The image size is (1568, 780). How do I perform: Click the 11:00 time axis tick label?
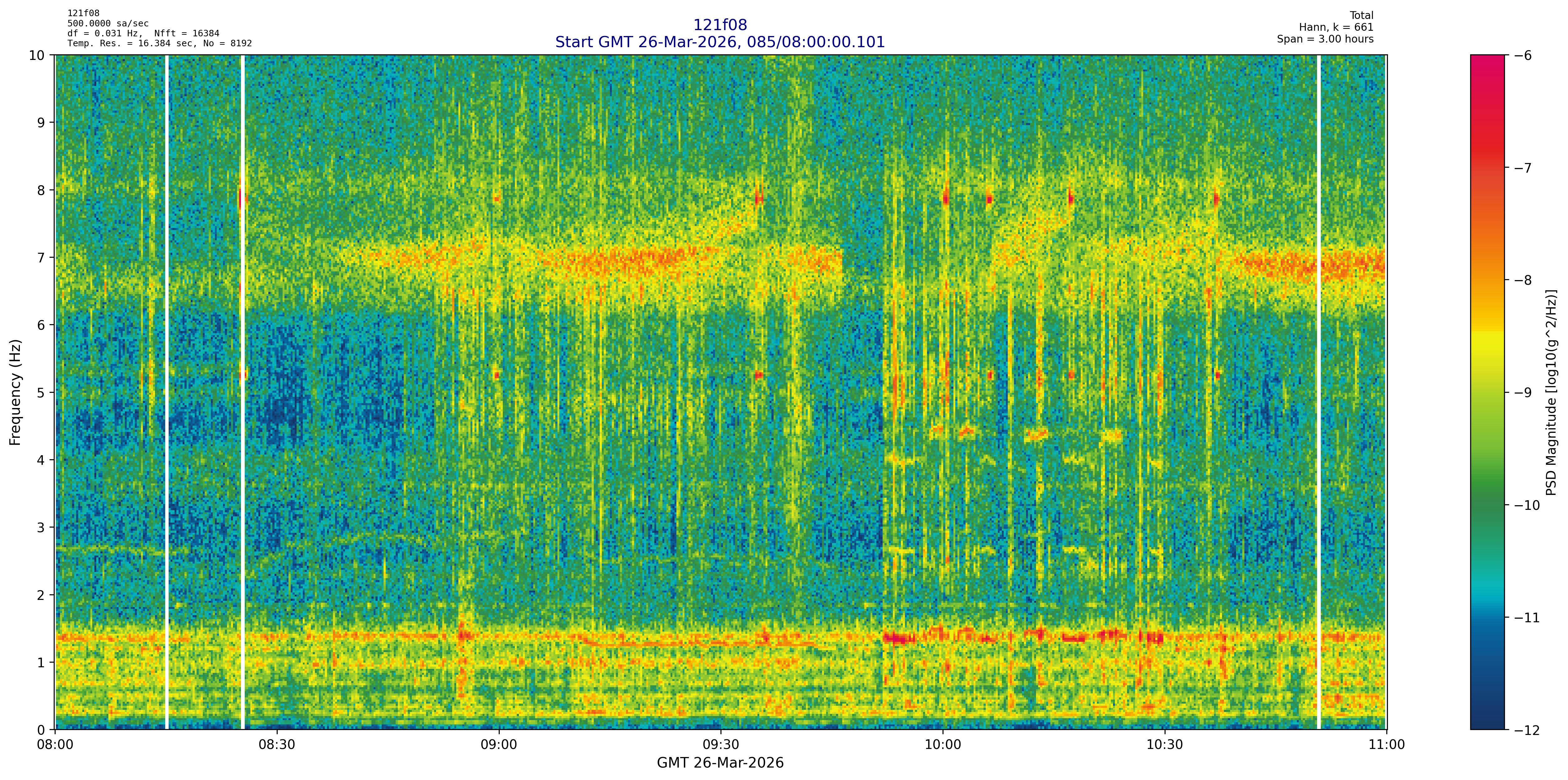[x=1387, y=745]
